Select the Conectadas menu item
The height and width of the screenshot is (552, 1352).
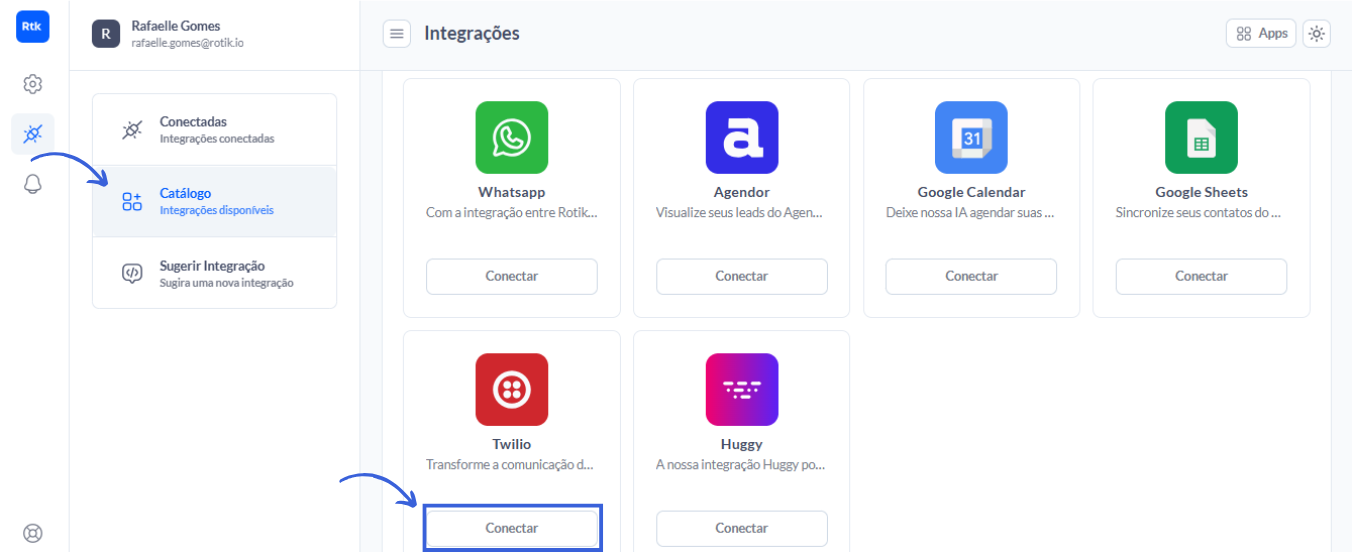(214, 130)
